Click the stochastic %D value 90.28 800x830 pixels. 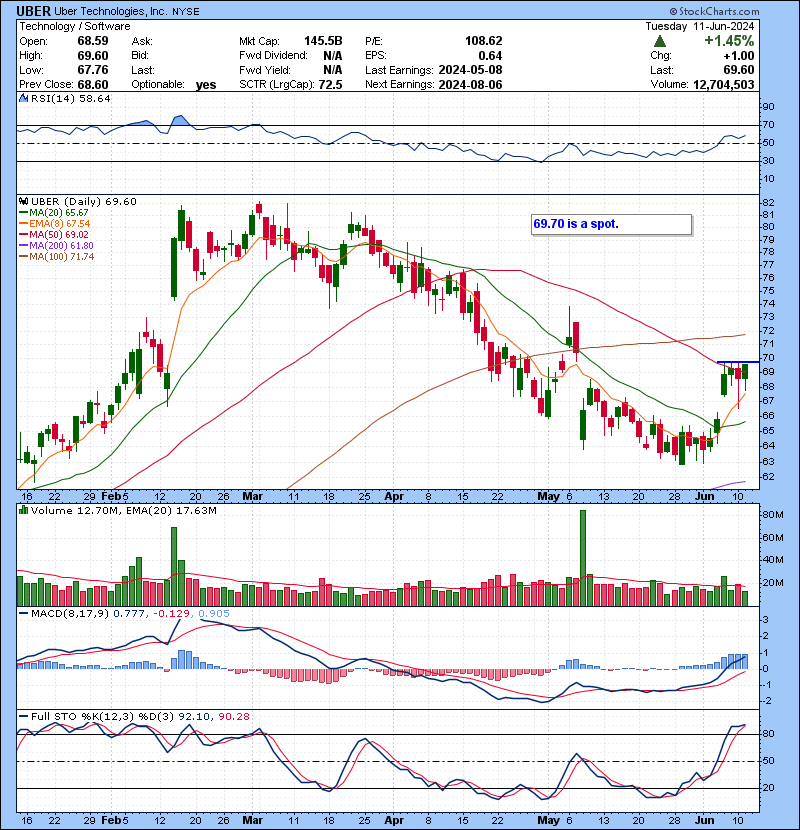233,717
